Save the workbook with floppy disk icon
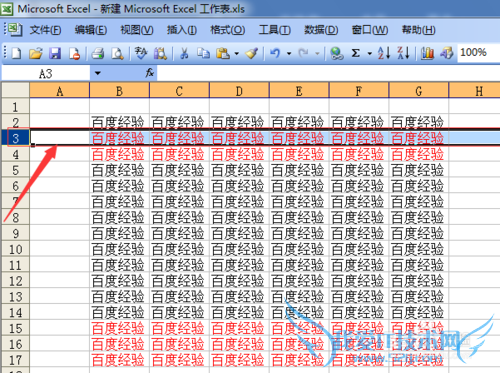Image resolution: width=500 pixels, height=373 pixels. tap(55, 53)
